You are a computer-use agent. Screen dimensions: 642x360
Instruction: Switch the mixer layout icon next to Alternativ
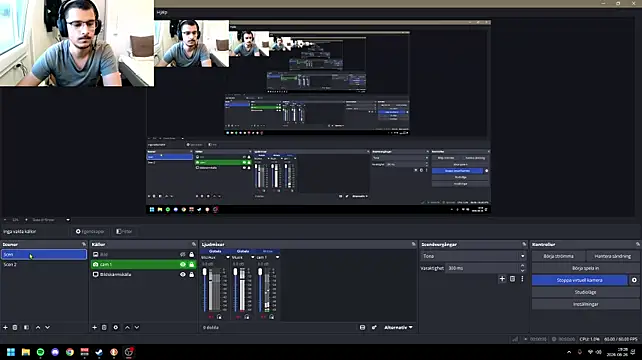tap(362, 328)
